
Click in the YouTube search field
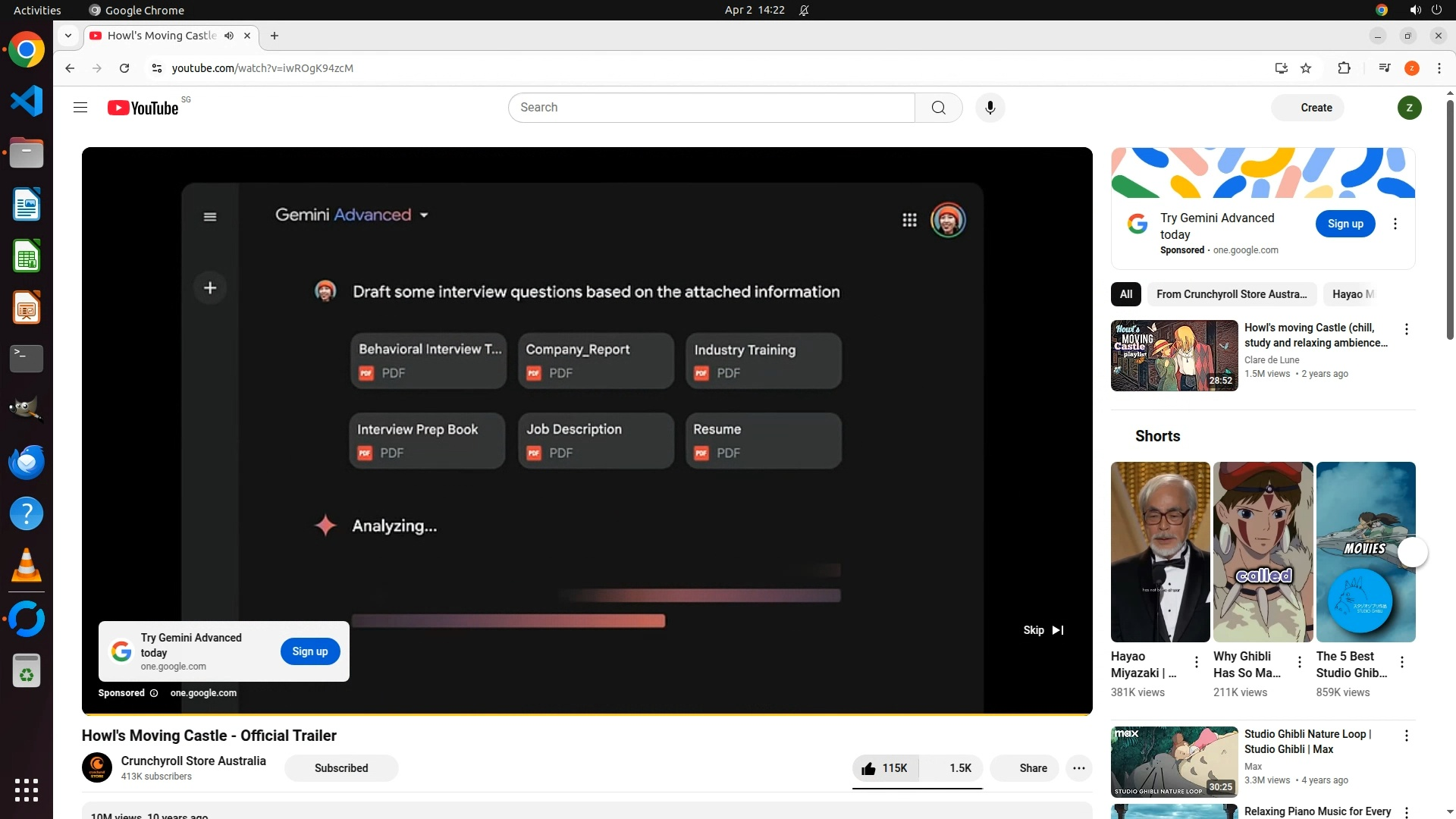(711, 108)
